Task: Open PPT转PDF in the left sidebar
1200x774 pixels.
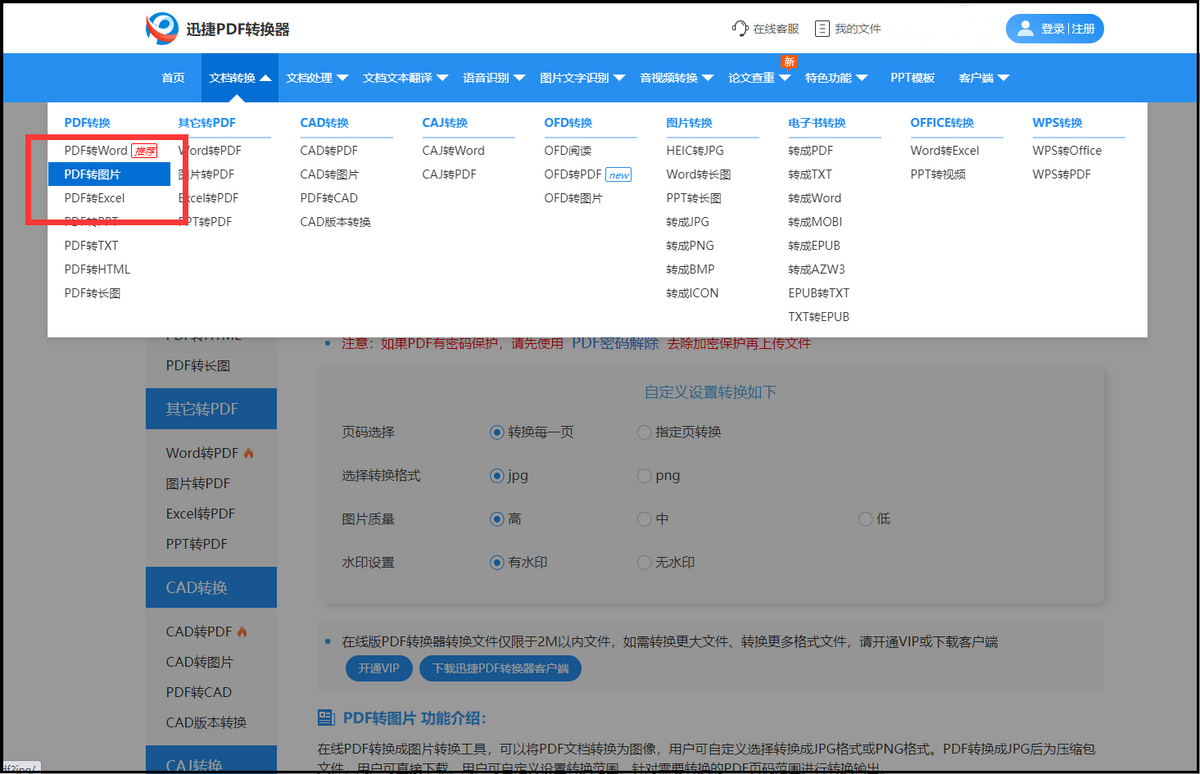Action: pyautogui.click(x=196, y=544)
